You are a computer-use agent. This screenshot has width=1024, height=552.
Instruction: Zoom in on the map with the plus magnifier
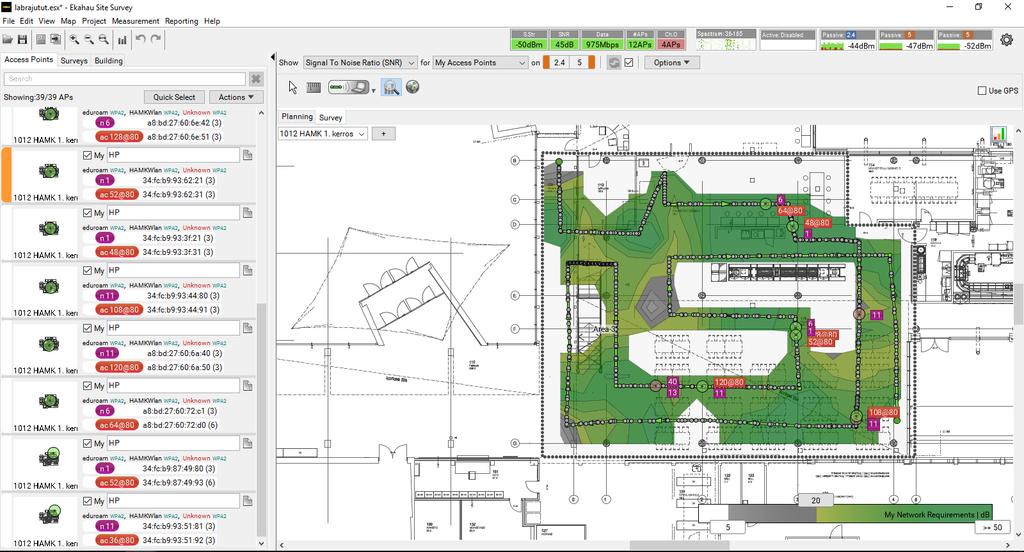74,40
